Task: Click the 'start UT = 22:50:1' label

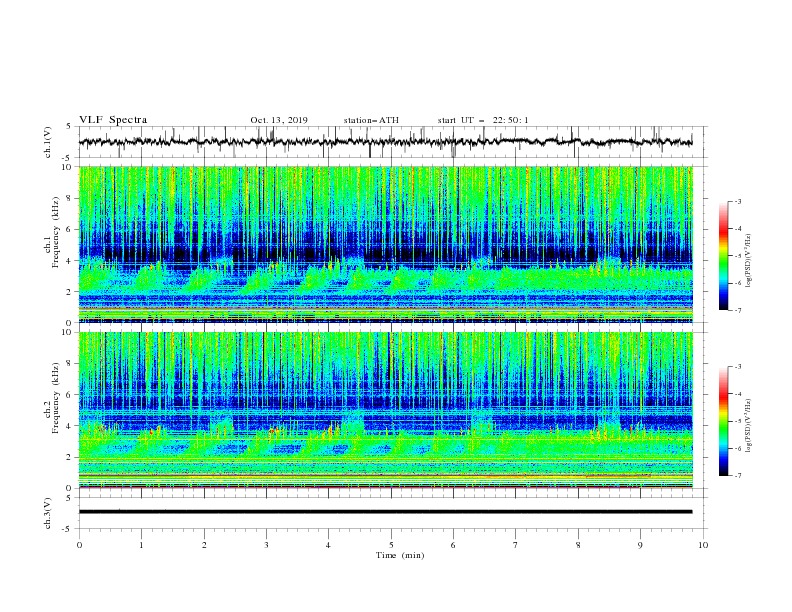Action: (483, 120)
